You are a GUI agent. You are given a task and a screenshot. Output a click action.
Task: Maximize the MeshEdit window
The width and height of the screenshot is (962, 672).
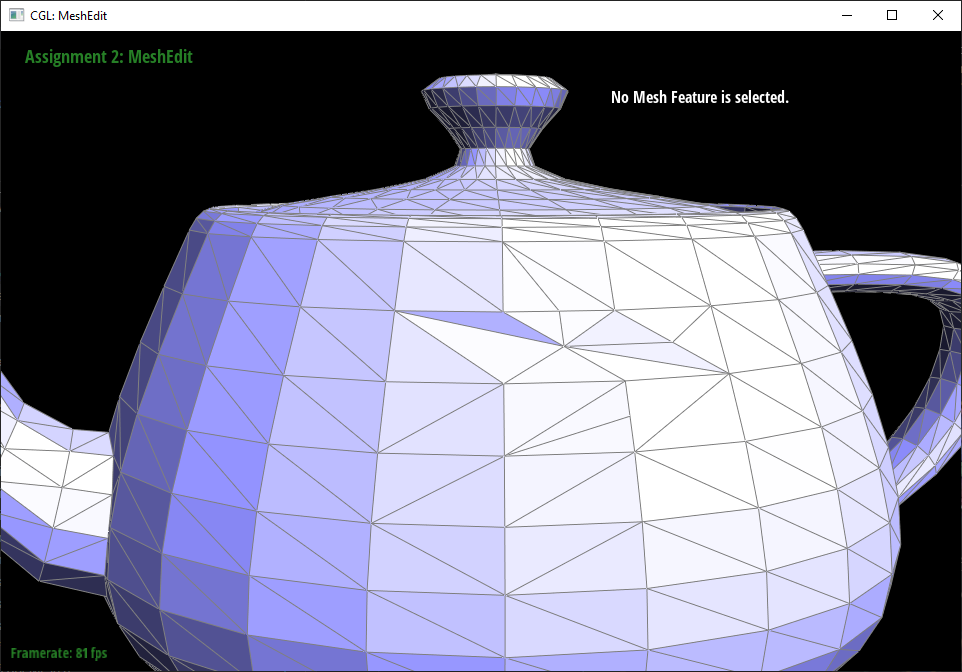click(892, 15)
